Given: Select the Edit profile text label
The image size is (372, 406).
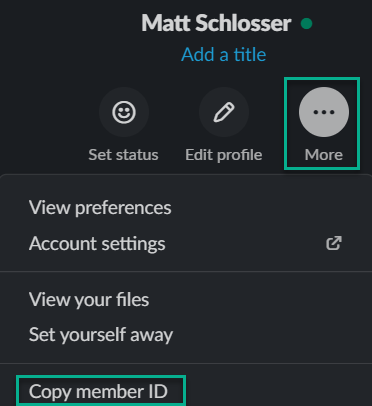Looking at the screenshot, I should [224, 155].
